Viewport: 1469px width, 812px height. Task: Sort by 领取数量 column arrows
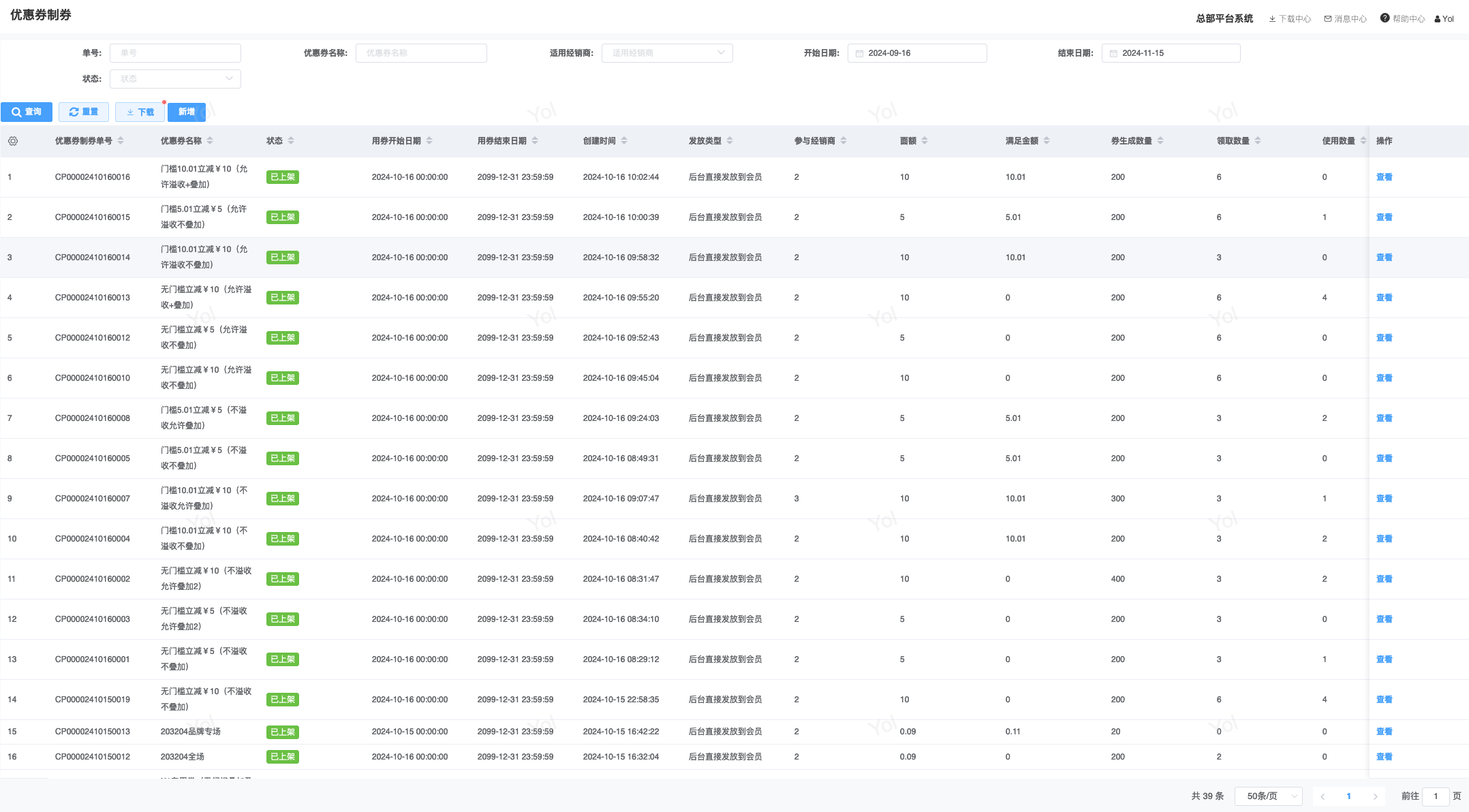point(1258,141)
